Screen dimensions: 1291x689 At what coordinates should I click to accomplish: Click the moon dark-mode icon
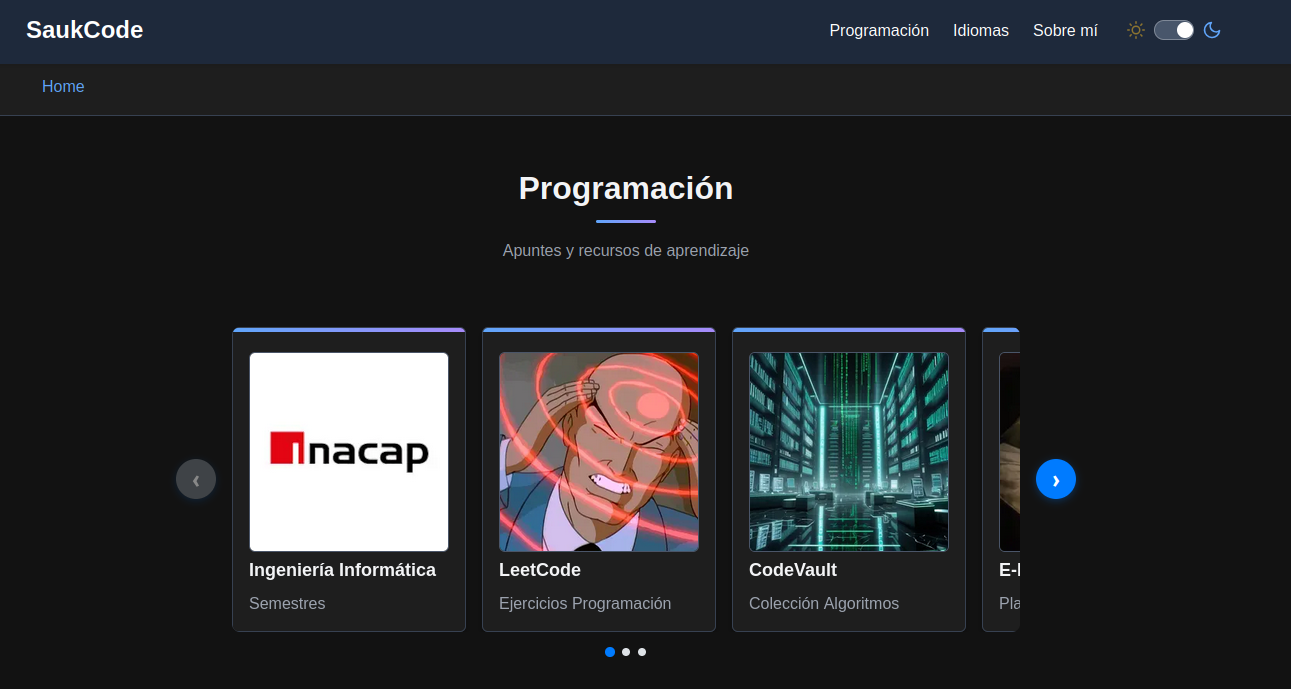[x=1212, y=30]
